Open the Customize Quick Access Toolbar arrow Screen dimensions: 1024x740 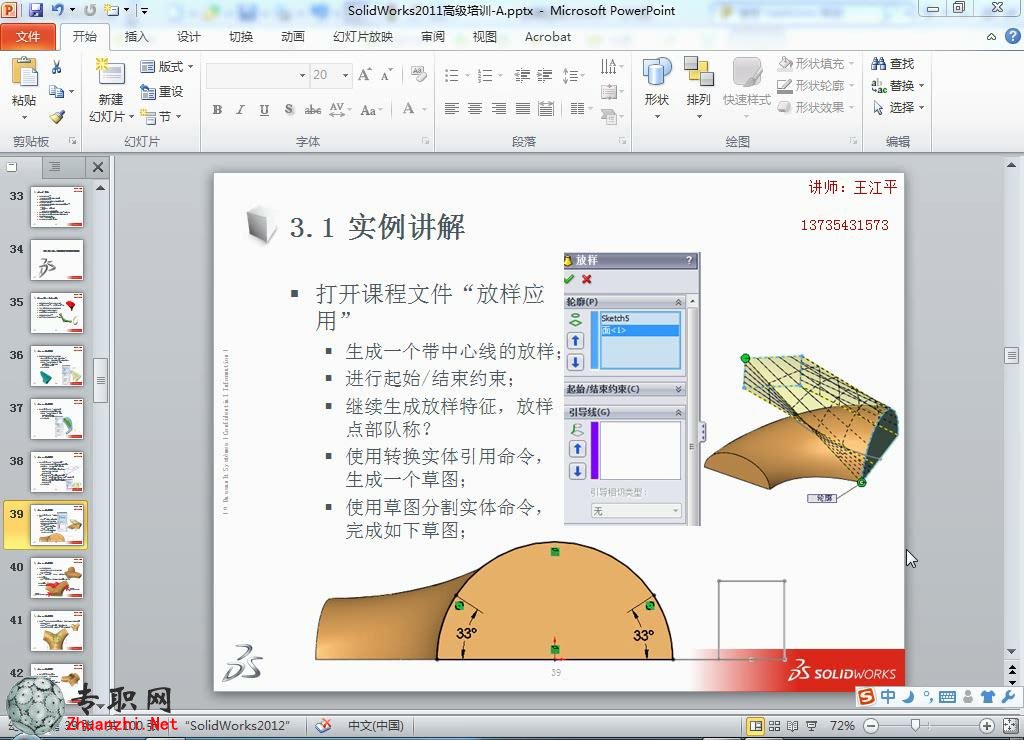click(144, 10)
